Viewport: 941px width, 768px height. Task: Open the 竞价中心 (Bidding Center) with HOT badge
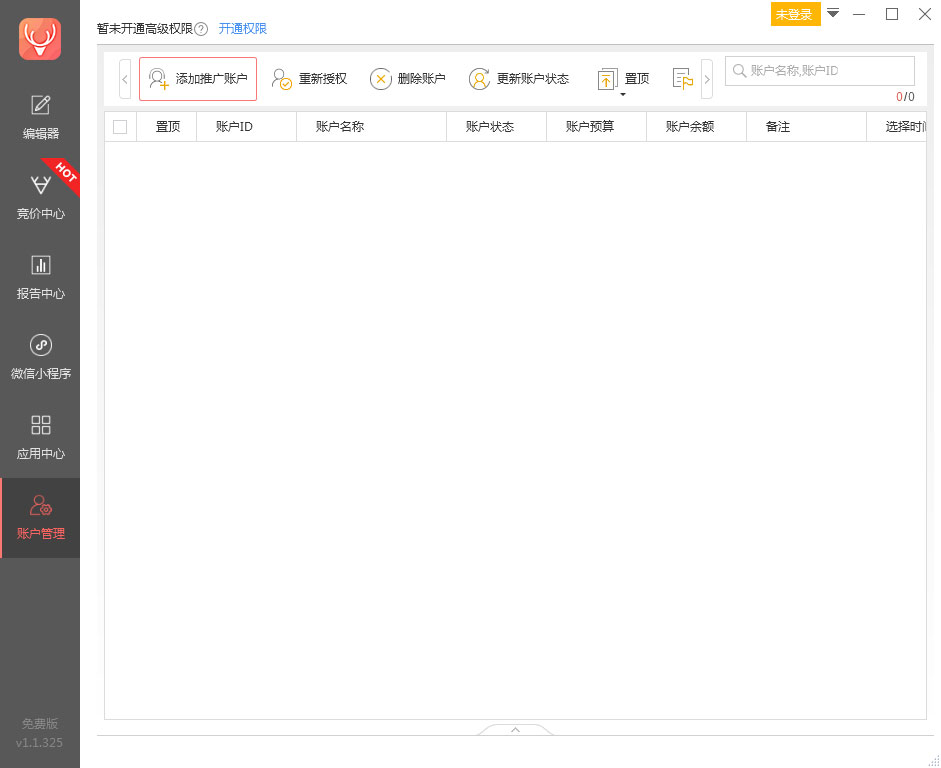coord(40,196)
